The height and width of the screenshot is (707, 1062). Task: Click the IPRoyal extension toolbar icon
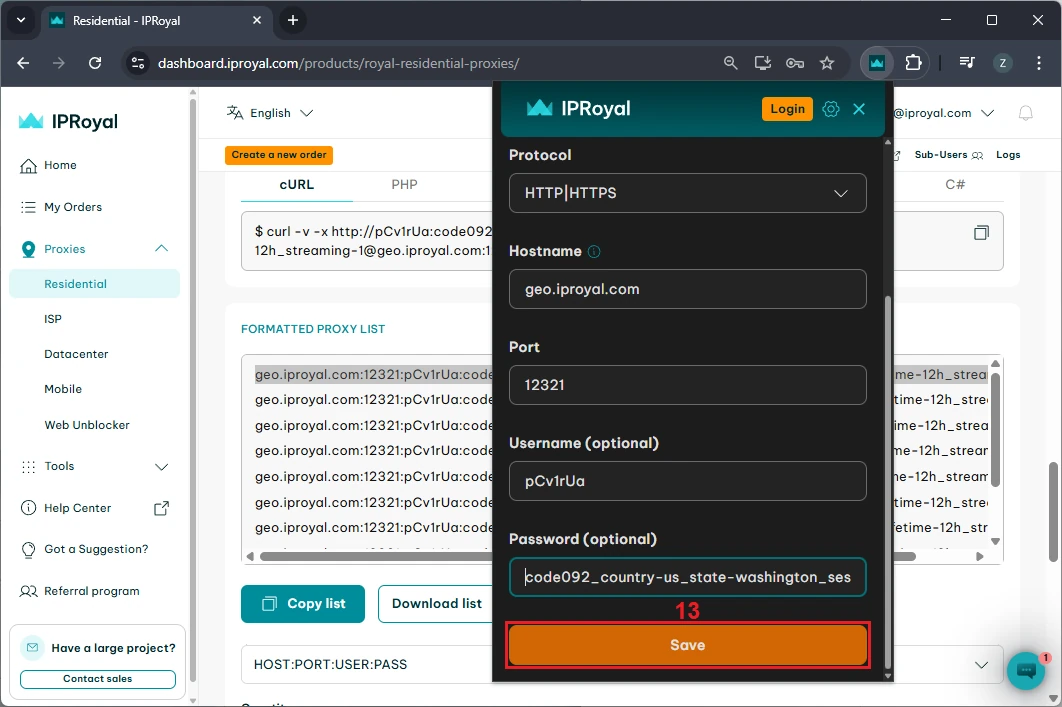[x=877, y=63]
